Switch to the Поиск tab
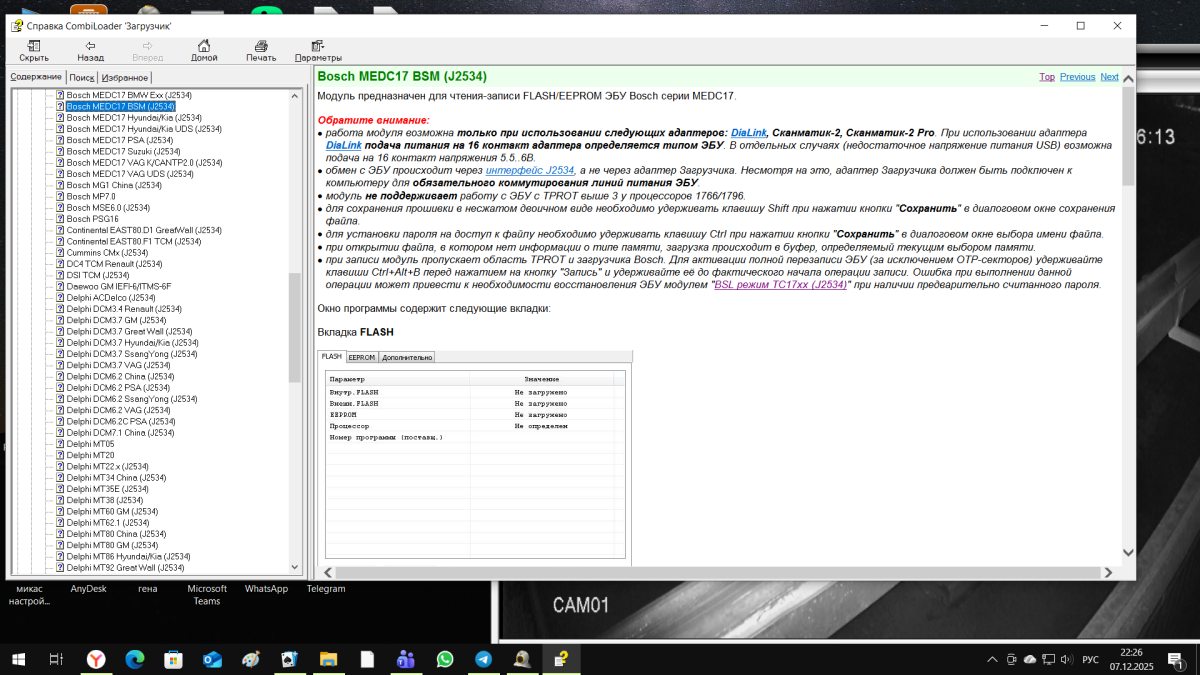1200x675 pixels. point(82,77)
